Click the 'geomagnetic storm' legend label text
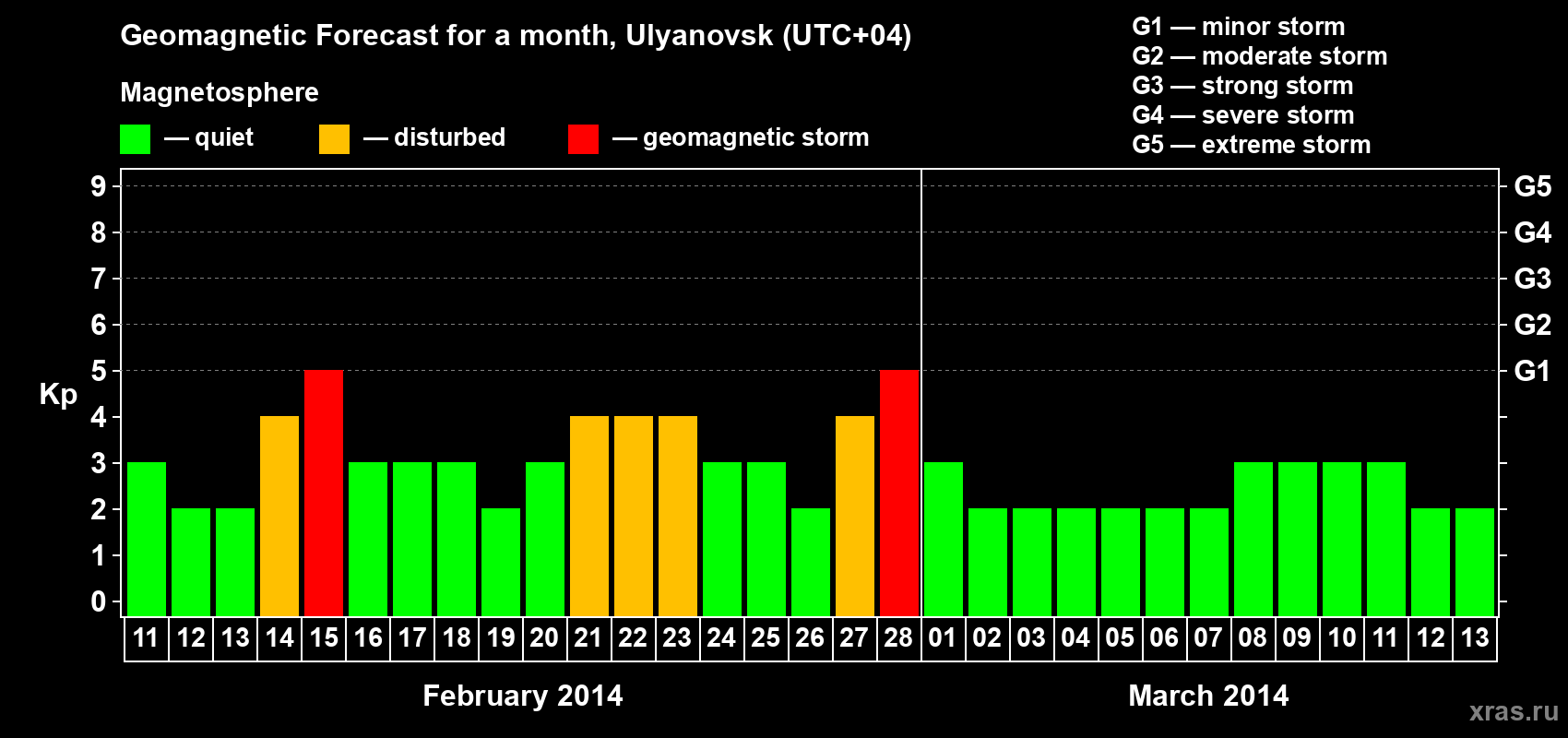Screen dimensions: 1568x738 tap(756, 138)
